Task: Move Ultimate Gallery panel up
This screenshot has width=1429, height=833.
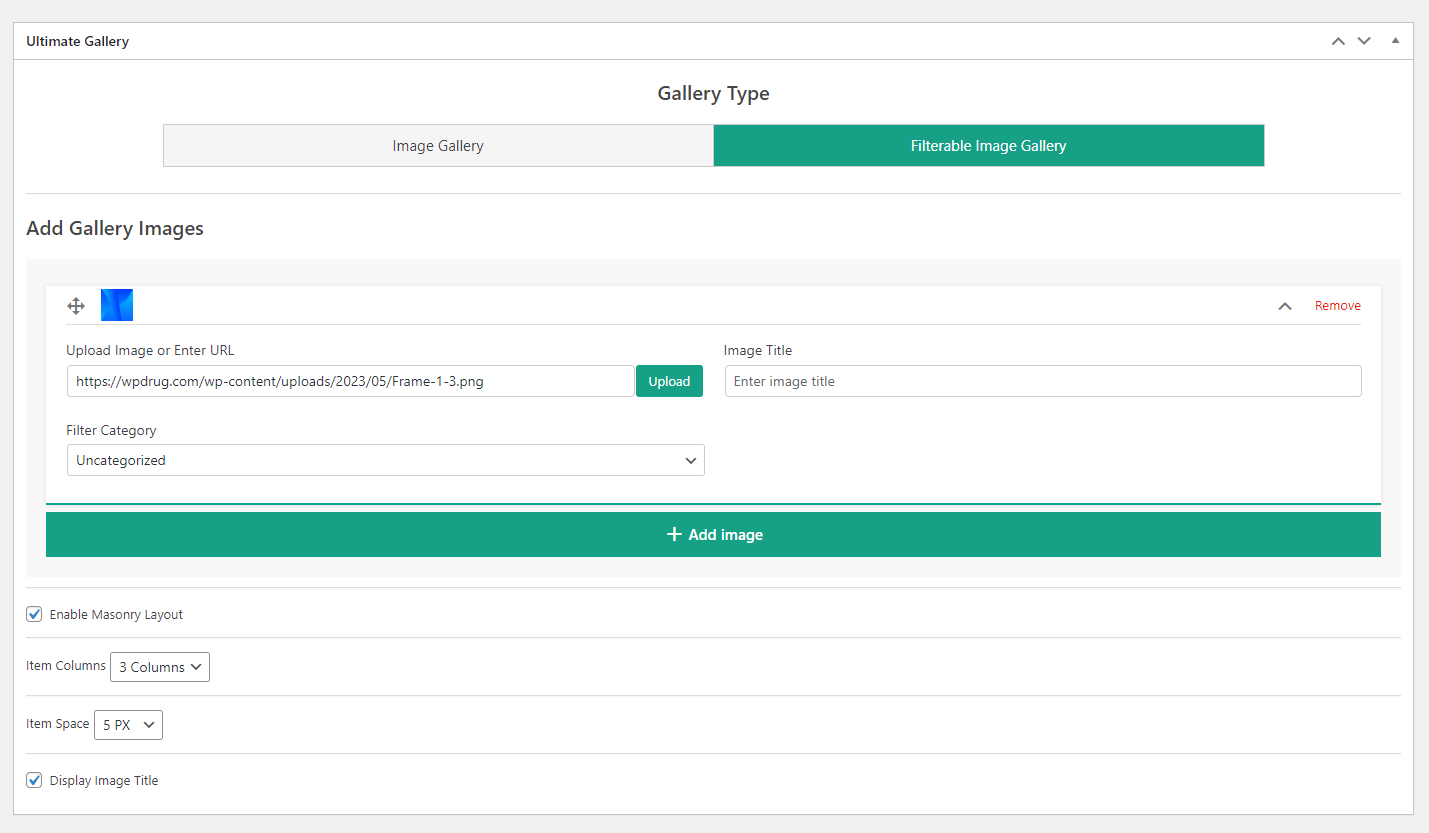Action: 1338,41
